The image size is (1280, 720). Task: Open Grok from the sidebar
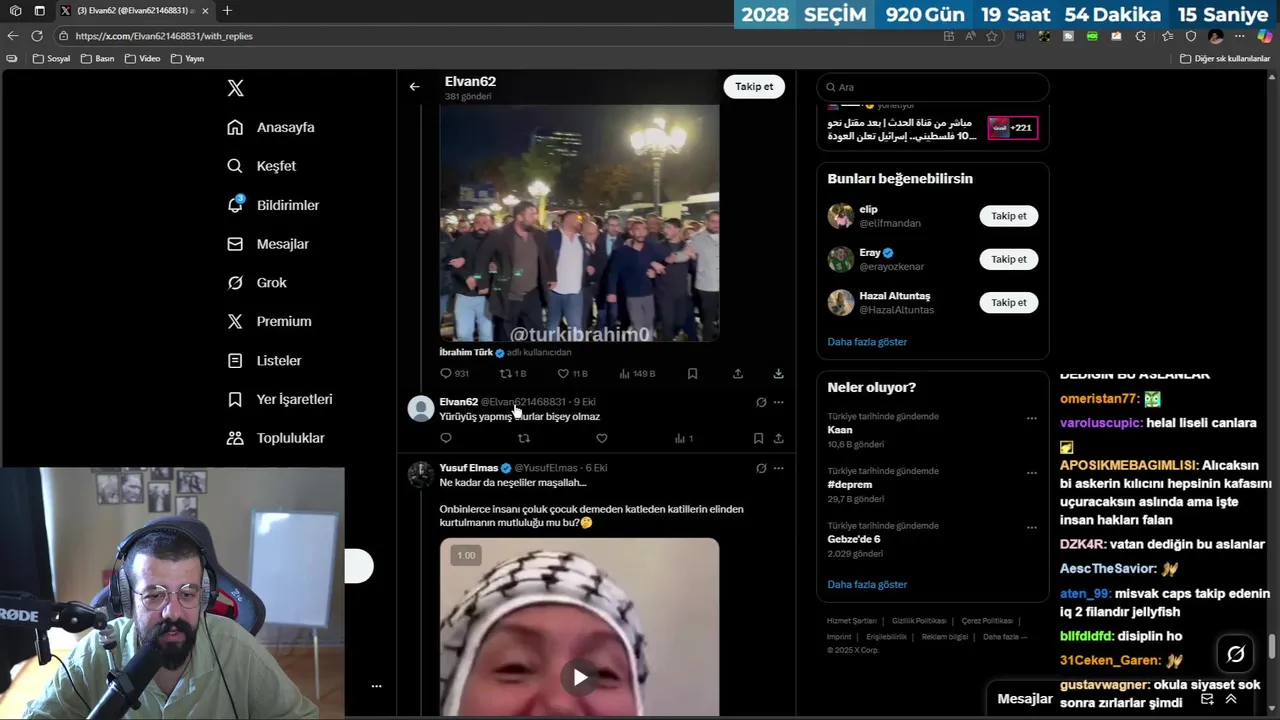click(x=257, y=283)
